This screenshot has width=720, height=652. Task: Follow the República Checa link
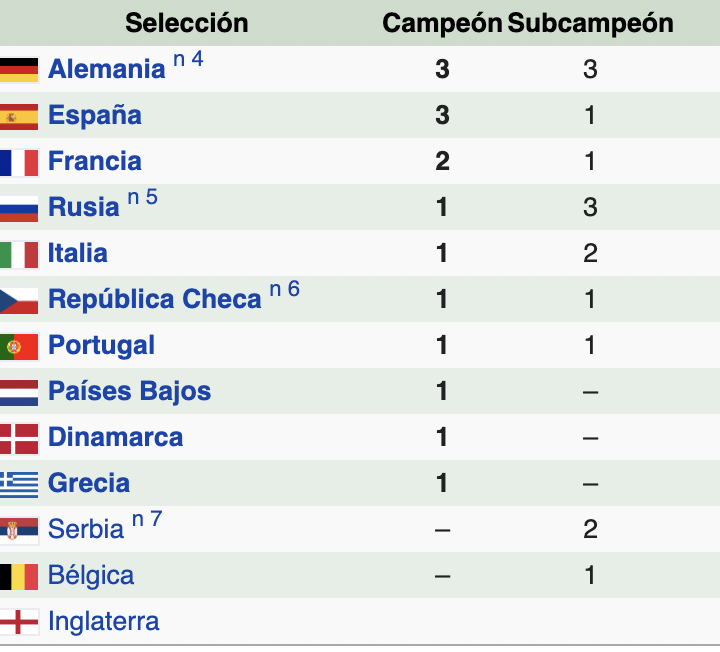point(155,299)
